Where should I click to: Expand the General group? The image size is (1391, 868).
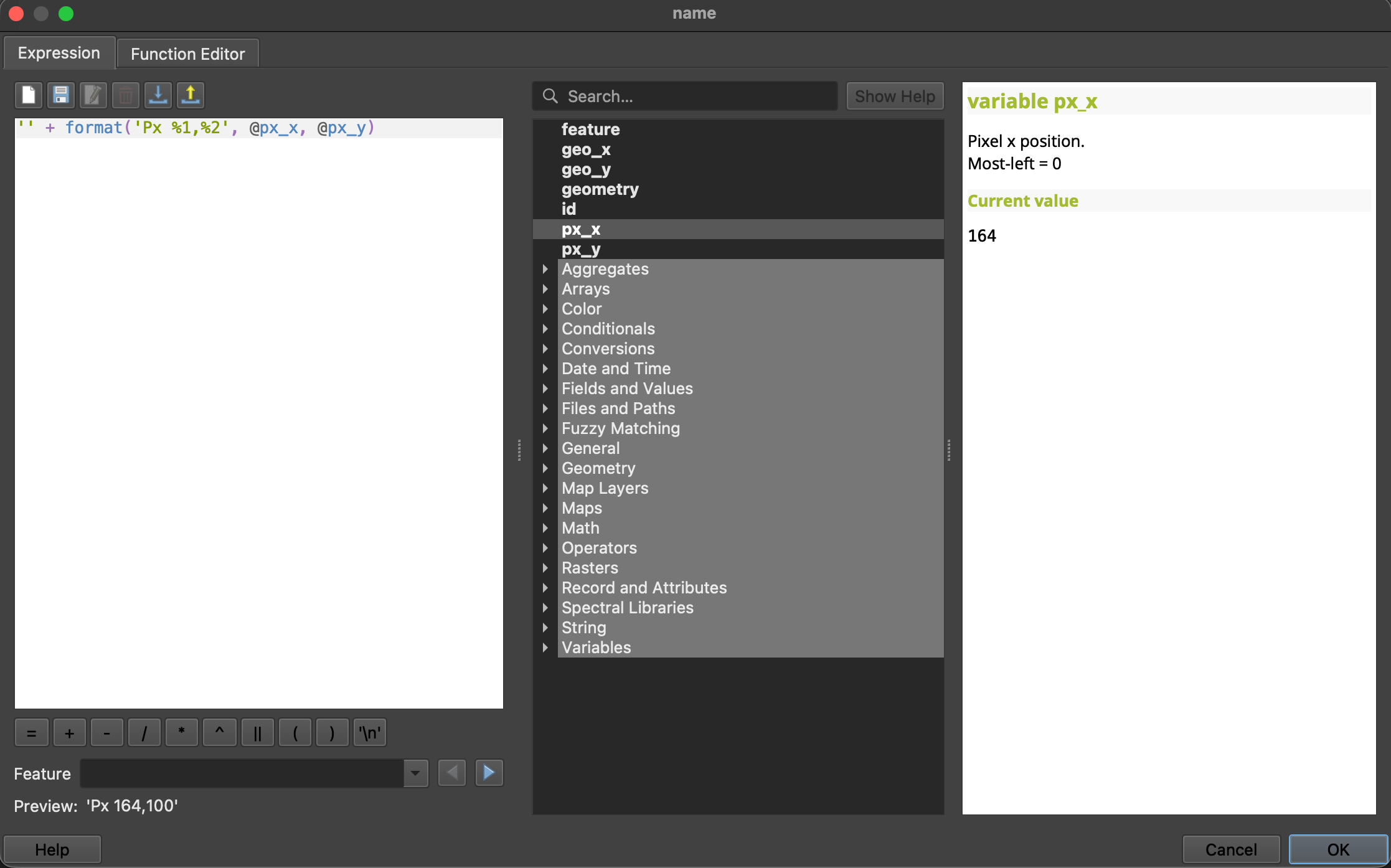coord(545,448)
